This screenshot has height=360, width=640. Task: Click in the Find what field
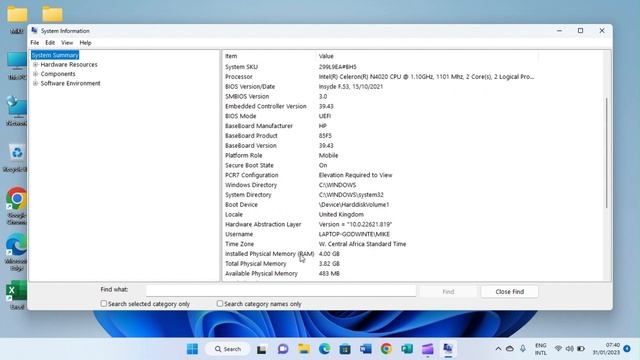281,291
